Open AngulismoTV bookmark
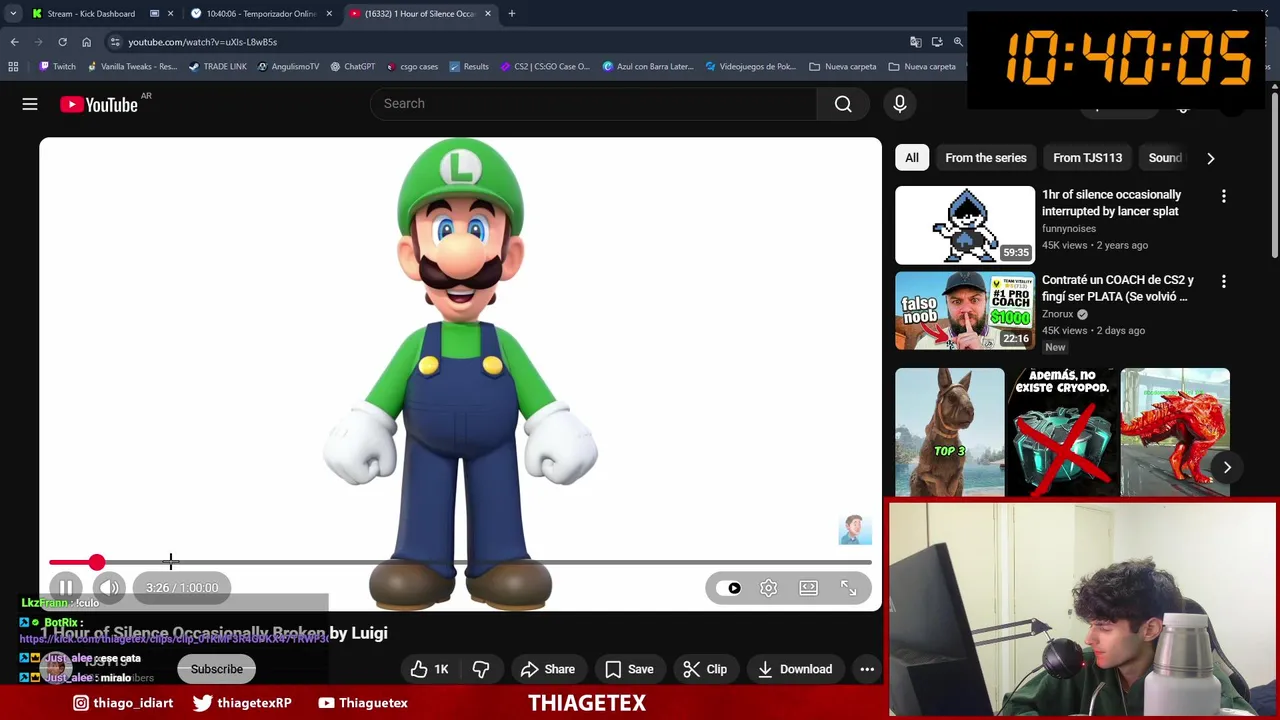This screenshot has height=720, width=1280. point(288,67)
